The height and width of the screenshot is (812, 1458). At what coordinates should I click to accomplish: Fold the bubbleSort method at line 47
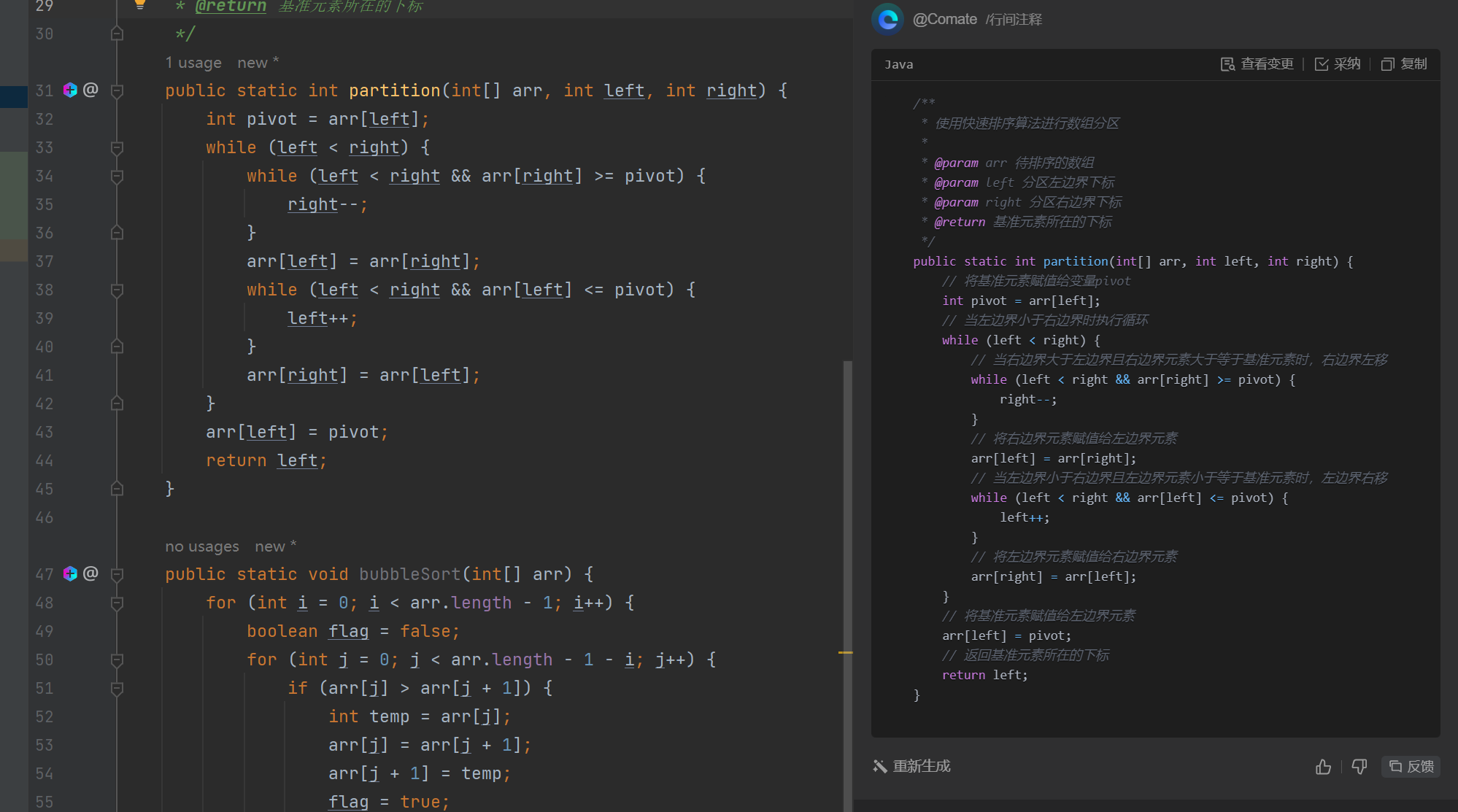(x=117, y=574)
